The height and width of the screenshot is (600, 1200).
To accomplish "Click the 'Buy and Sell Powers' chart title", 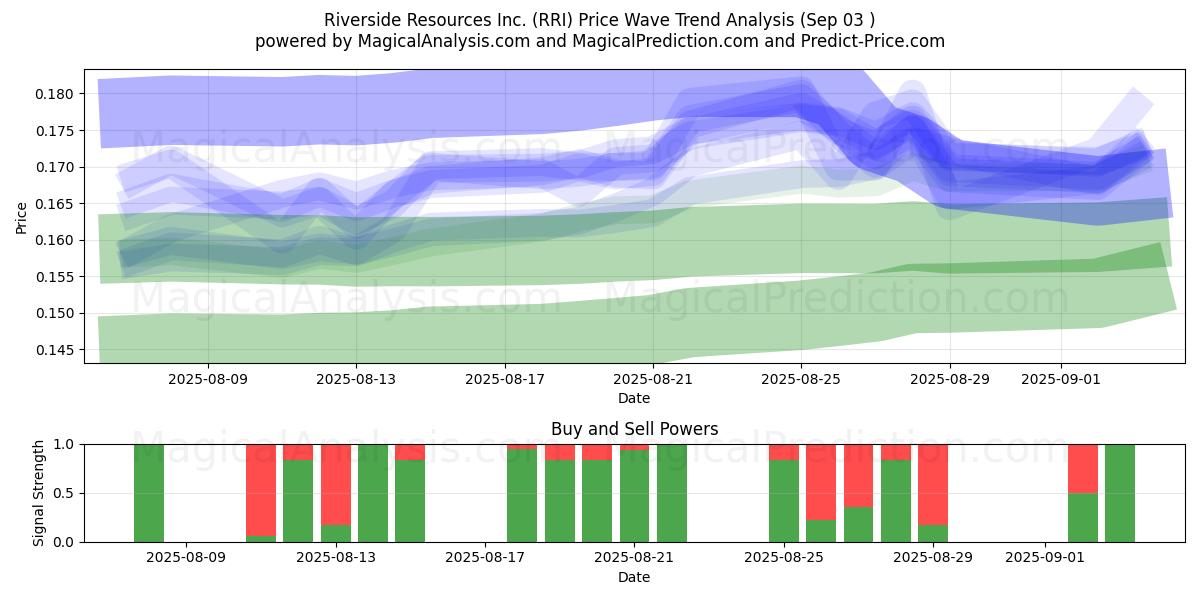I will coord(634,429).
